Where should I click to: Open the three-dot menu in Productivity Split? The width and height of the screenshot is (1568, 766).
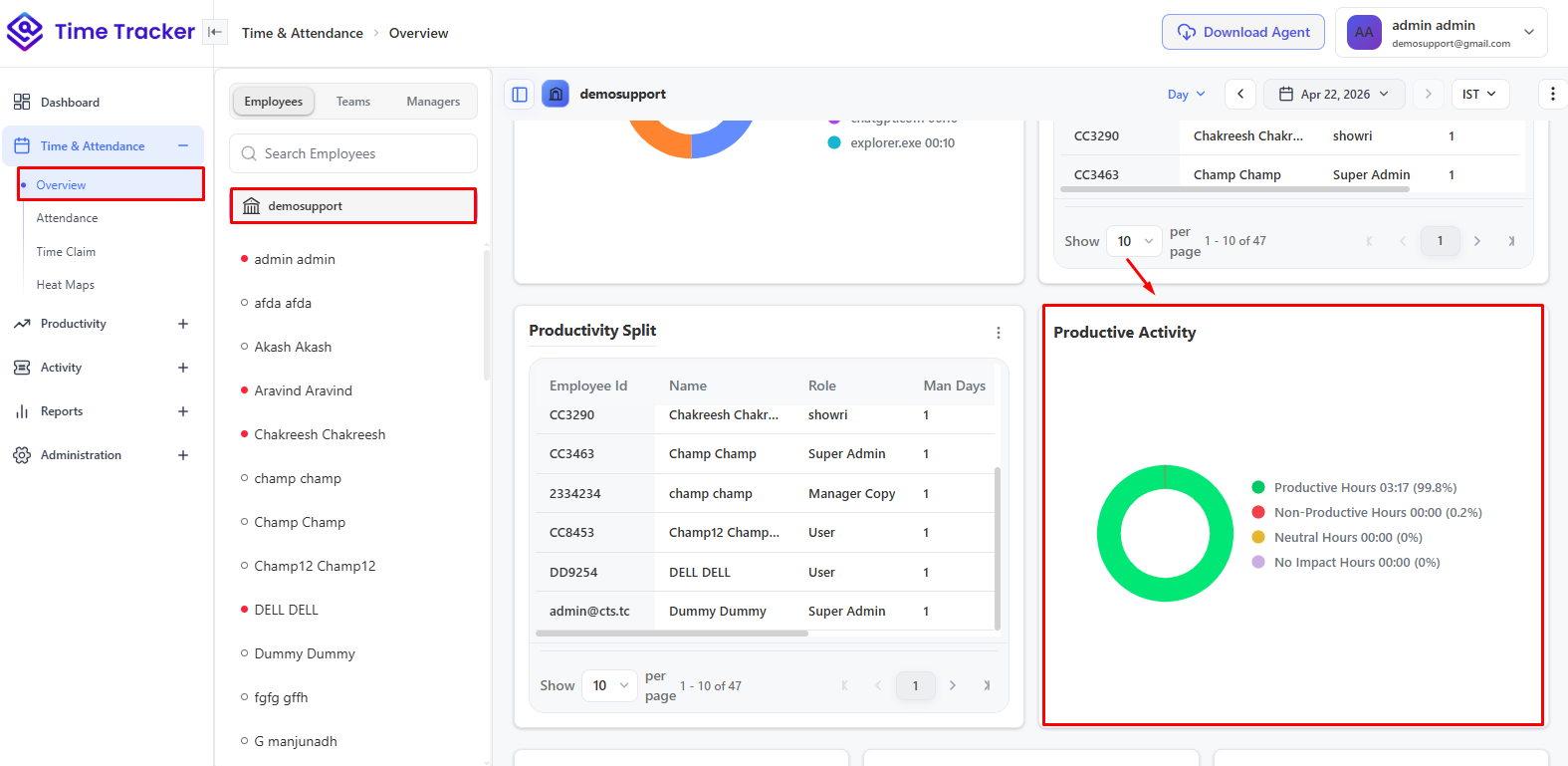click(x=999, y=333)
